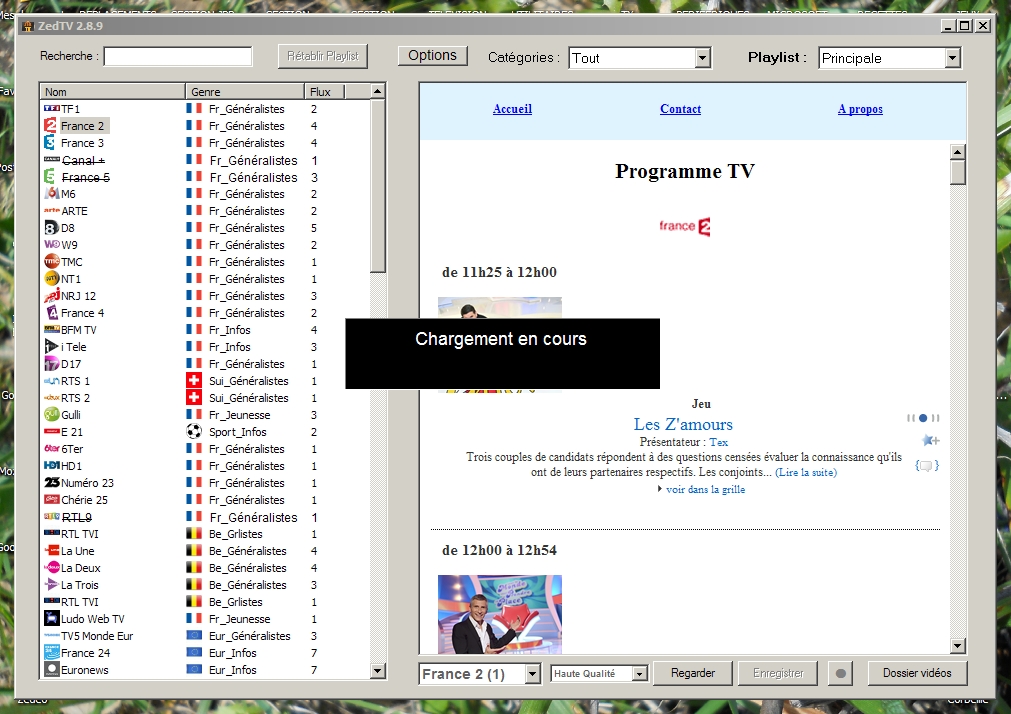Click the blue dot playback indicator
The width and height of the screenshot is (1011, 714).
922,418
